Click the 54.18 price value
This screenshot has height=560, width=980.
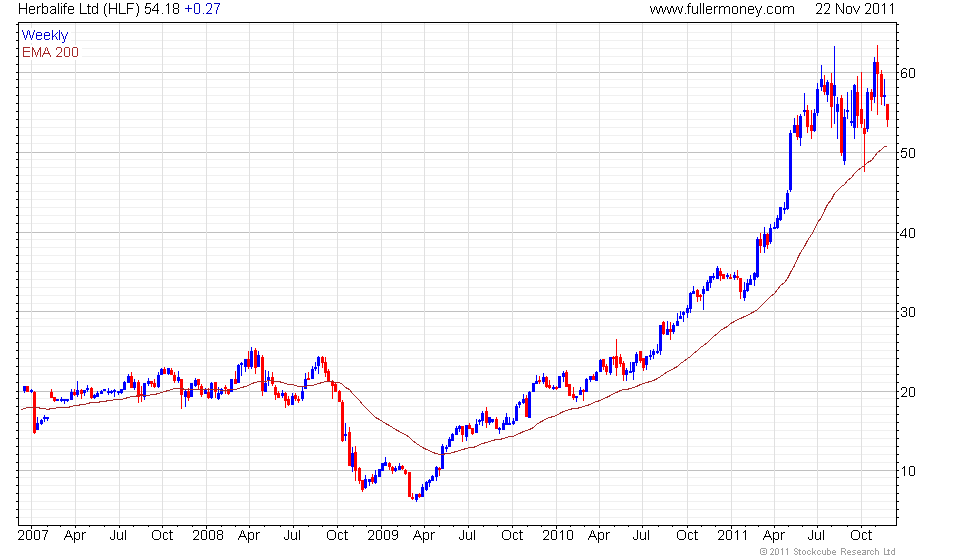coord(162,9)
